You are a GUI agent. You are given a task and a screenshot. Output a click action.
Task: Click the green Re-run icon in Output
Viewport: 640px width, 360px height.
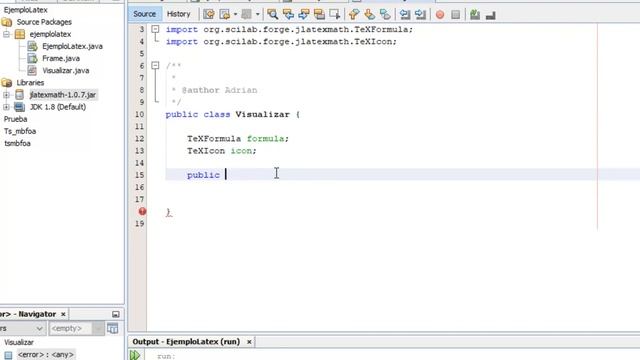click(135, 355)
